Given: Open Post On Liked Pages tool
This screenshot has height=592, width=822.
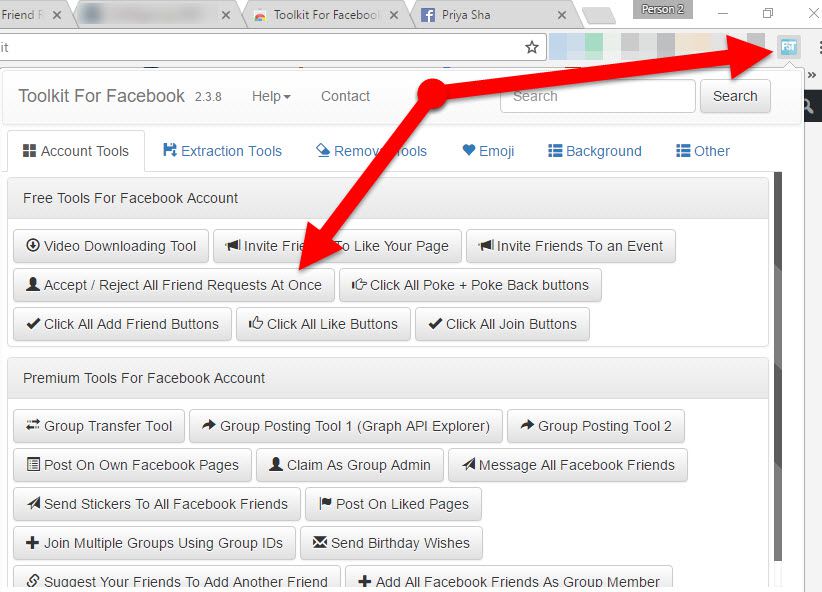Looking at the screenshot, I should pos(393,504).
